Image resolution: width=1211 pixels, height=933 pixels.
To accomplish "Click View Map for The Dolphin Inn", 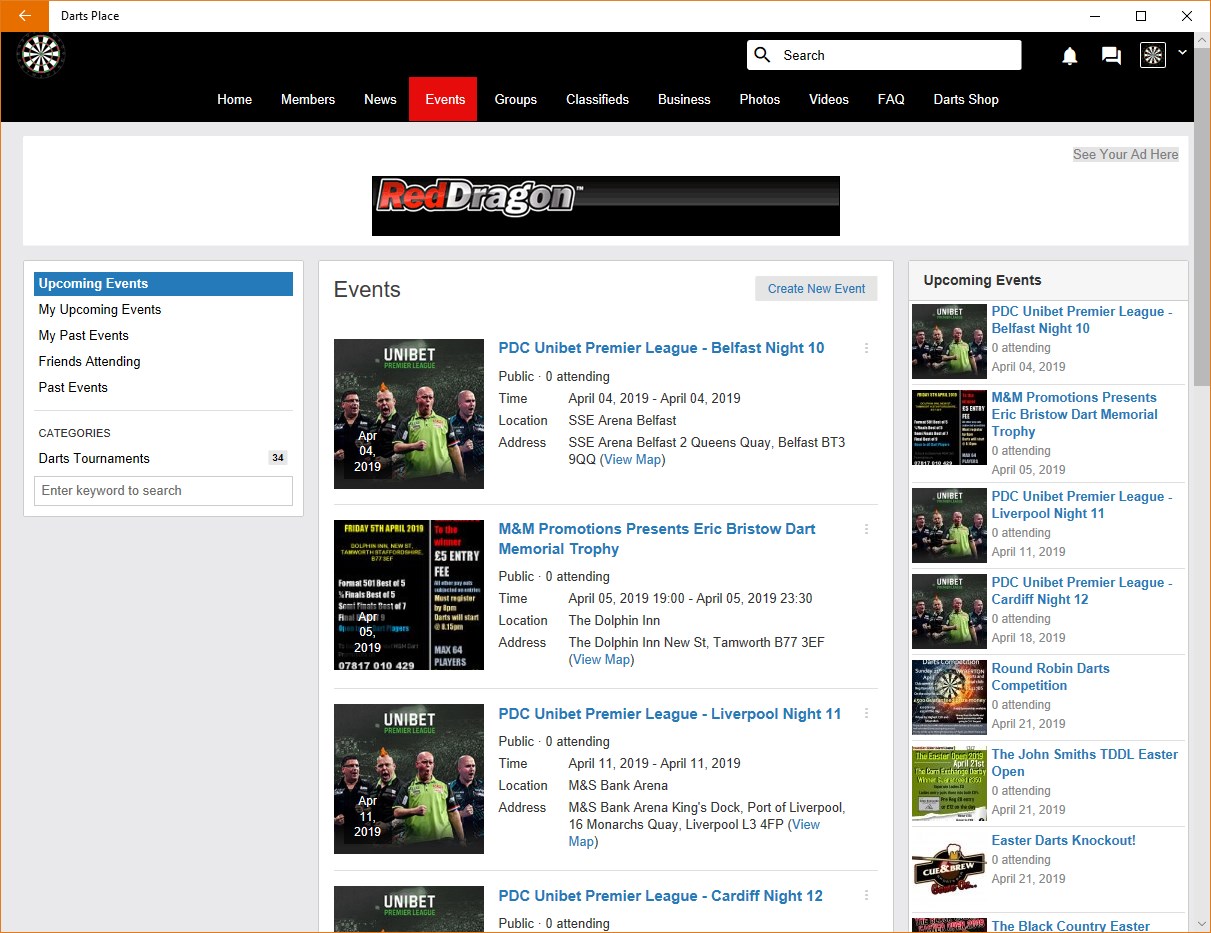I will [x=602, y=660].
